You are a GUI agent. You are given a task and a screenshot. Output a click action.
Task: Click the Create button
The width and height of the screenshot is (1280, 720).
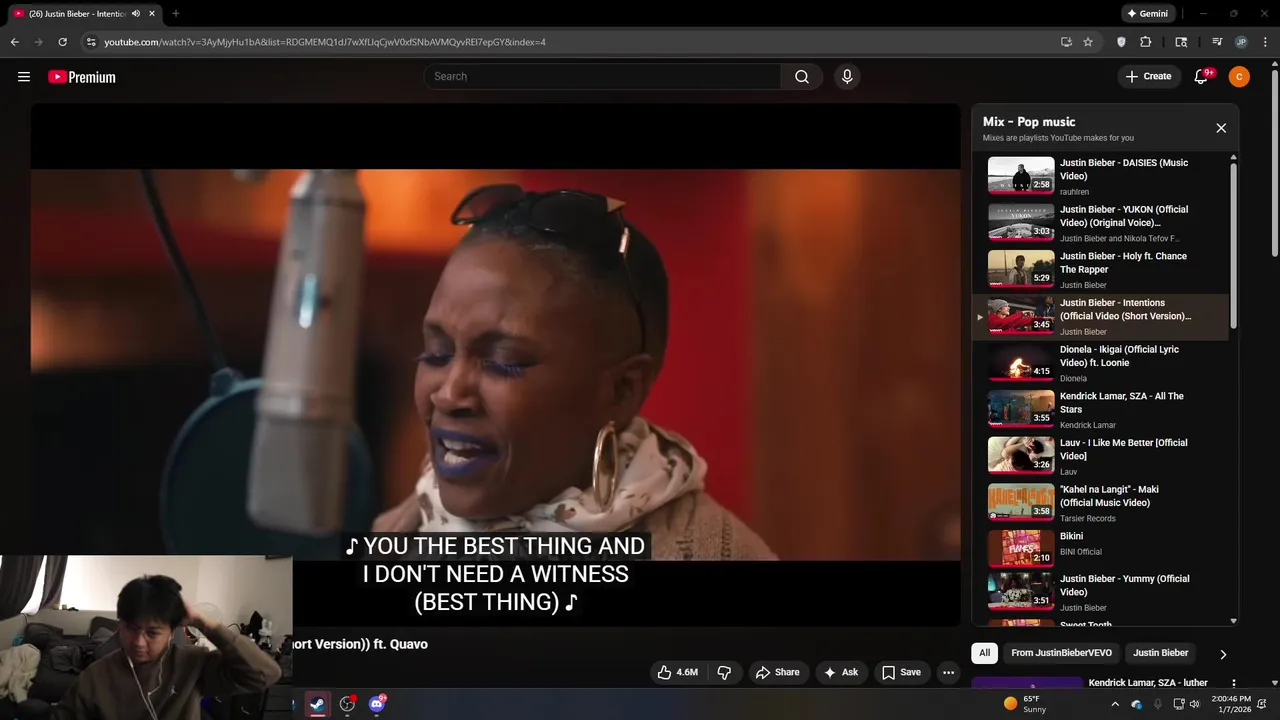click(x=1148, y=77)
